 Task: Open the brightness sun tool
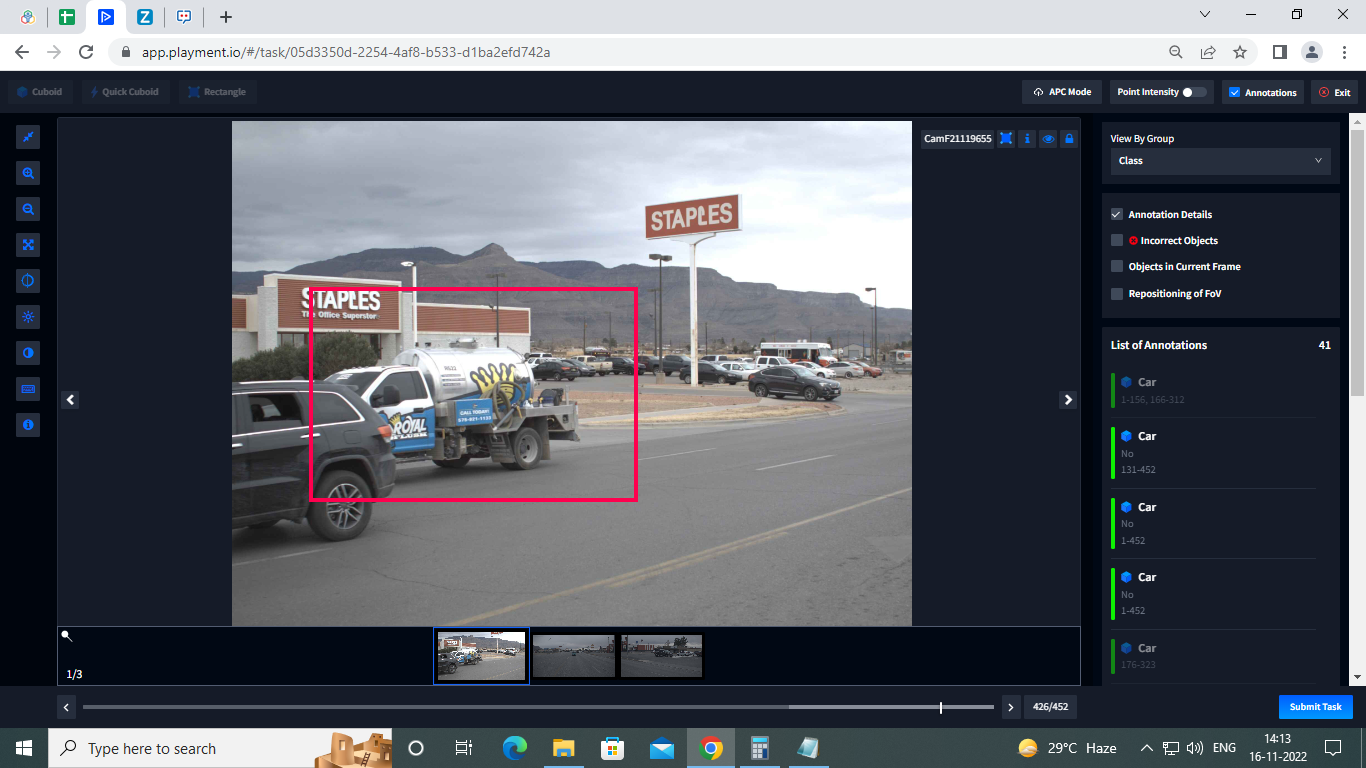28,317
